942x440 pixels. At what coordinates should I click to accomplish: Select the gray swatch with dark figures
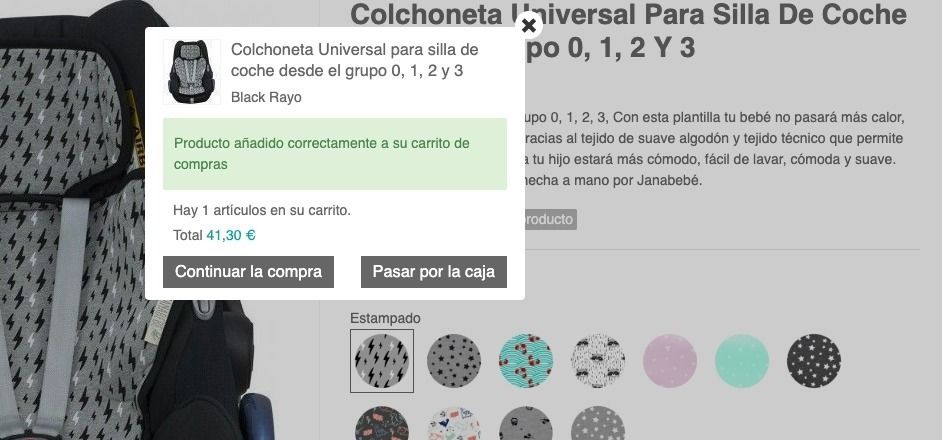[526, 424]
